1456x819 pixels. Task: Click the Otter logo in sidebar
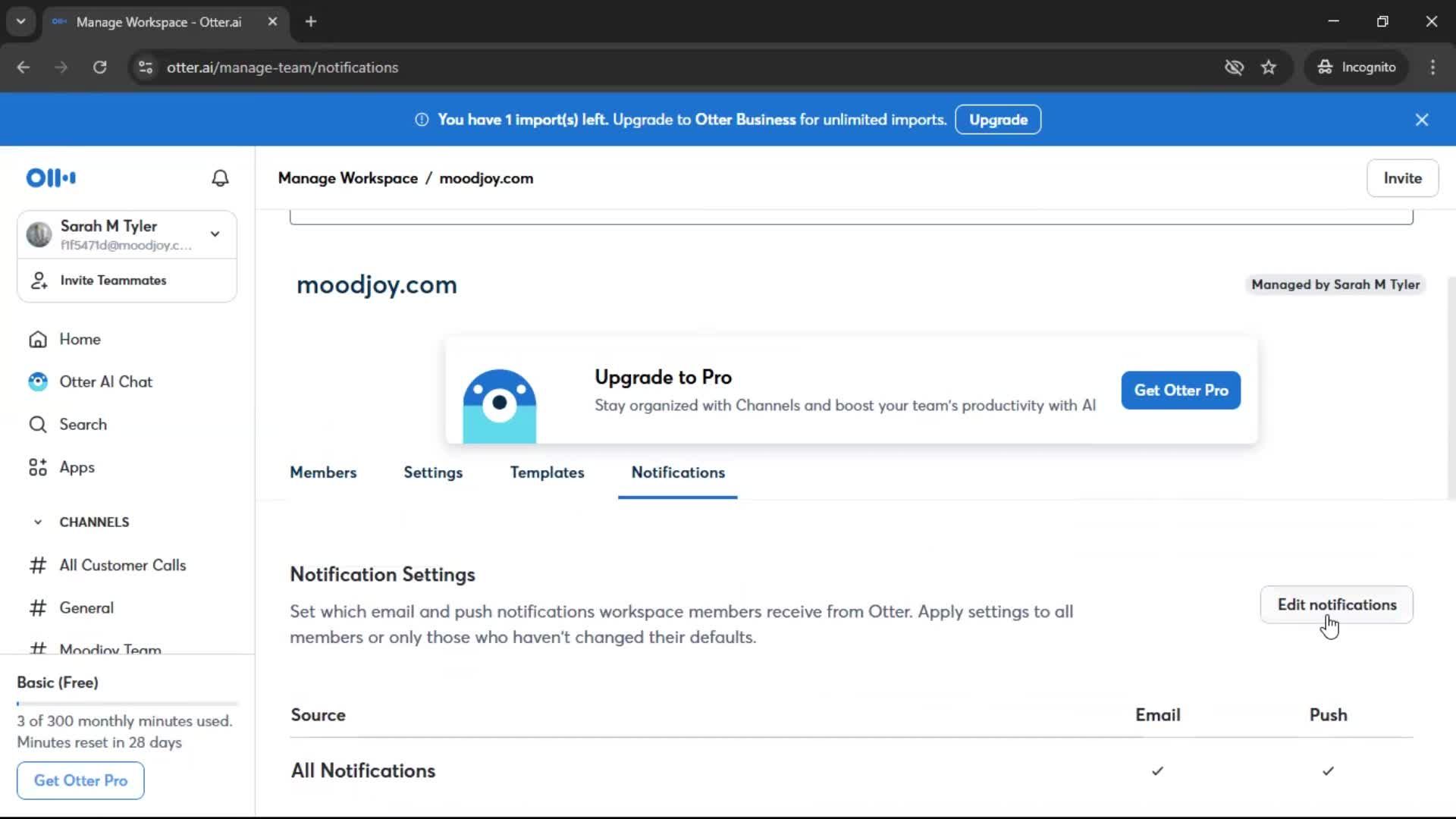click(51, 178)
